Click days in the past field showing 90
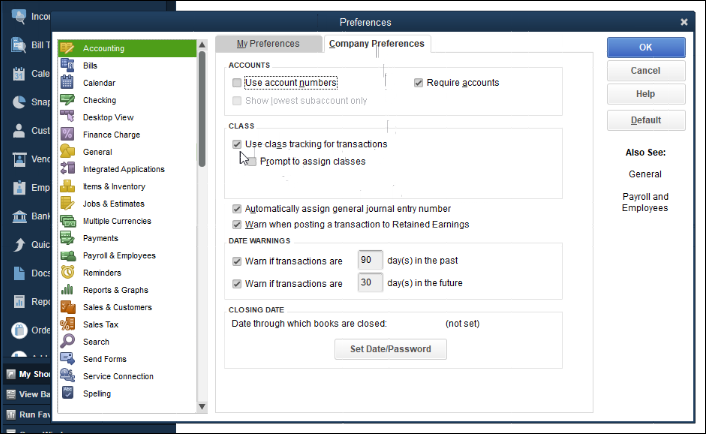The image size is (706, 434). tap(370, 260)
